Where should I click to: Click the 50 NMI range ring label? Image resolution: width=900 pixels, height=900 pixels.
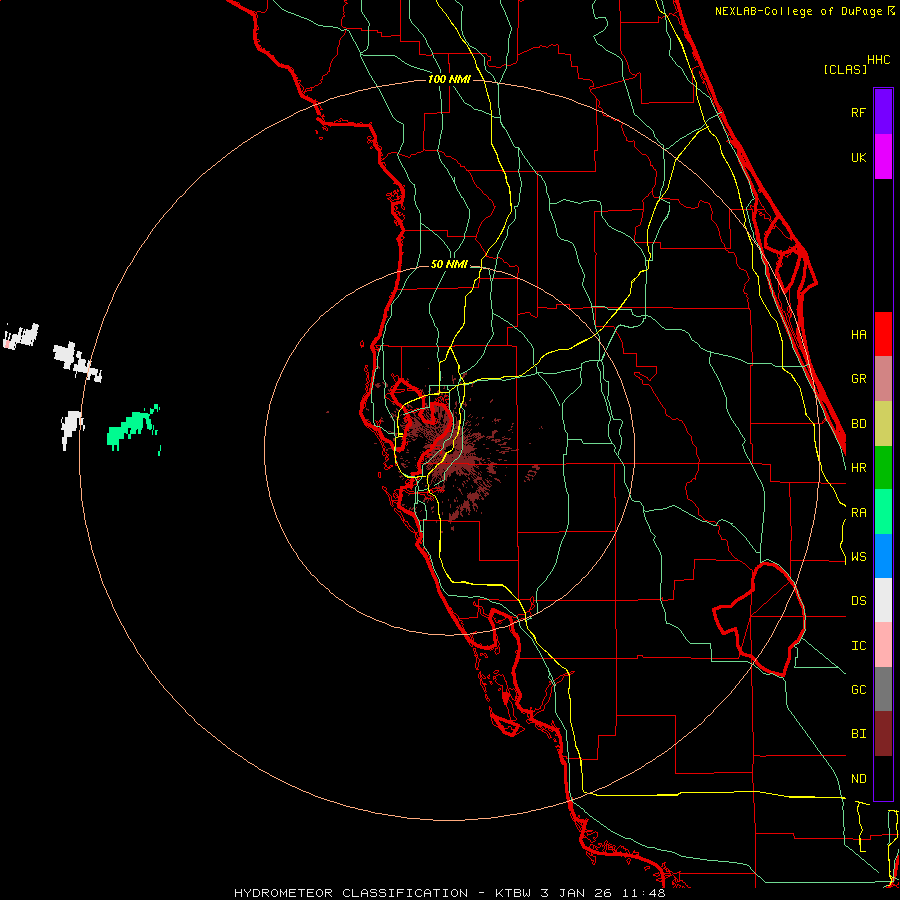tap(449, 264)
